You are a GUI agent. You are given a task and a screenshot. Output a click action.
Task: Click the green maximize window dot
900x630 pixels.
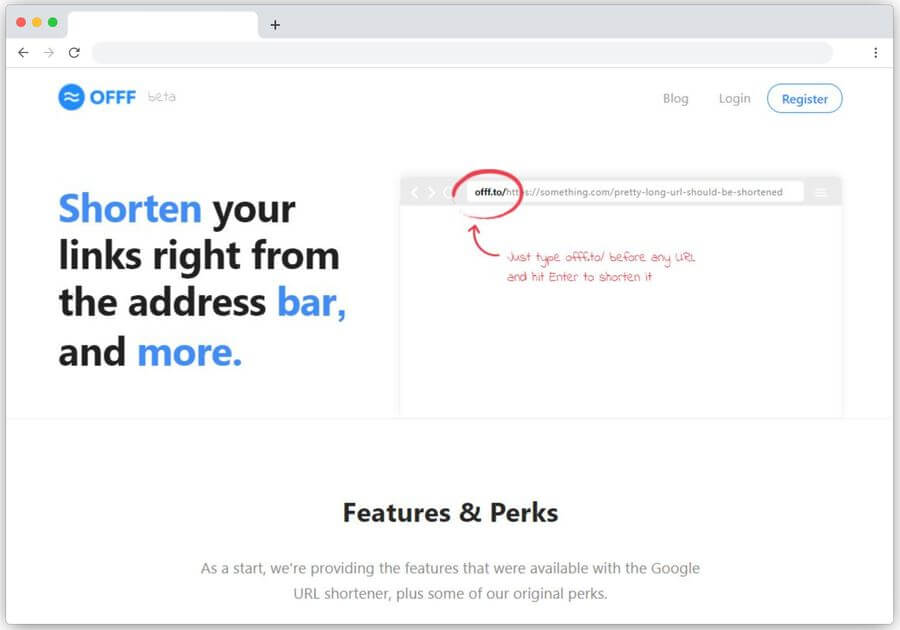click(53, 22)
